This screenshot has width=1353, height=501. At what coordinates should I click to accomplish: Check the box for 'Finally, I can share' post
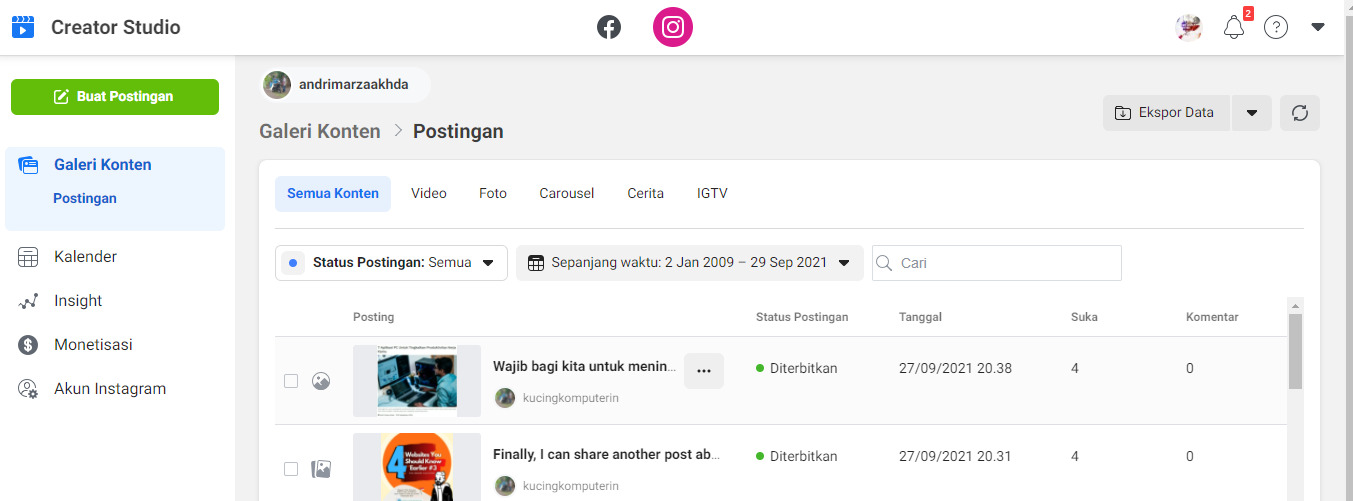pos(291,469)
